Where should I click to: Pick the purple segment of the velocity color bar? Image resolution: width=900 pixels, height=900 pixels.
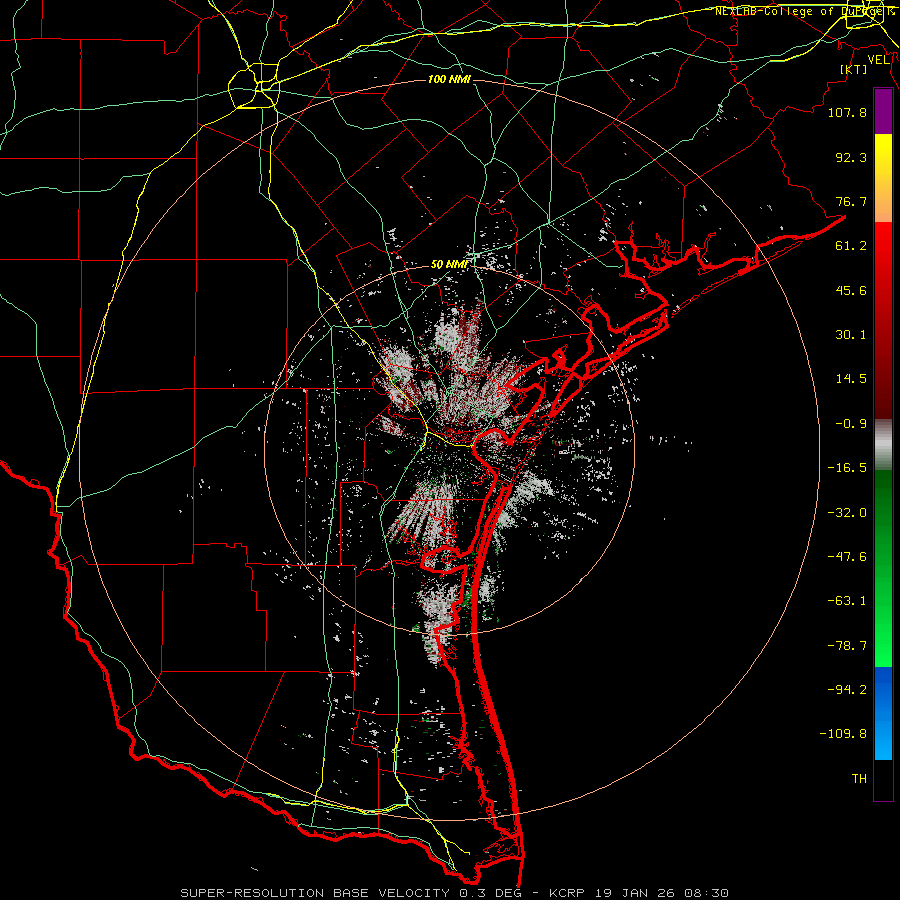tap(883, 111)
